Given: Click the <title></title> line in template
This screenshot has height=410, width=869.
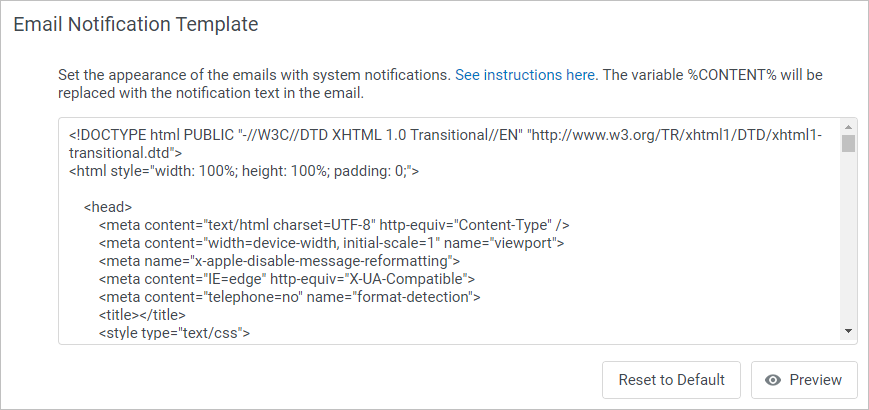Looking at the screenshot, I should pyautogui.click(x=142, y=315).
